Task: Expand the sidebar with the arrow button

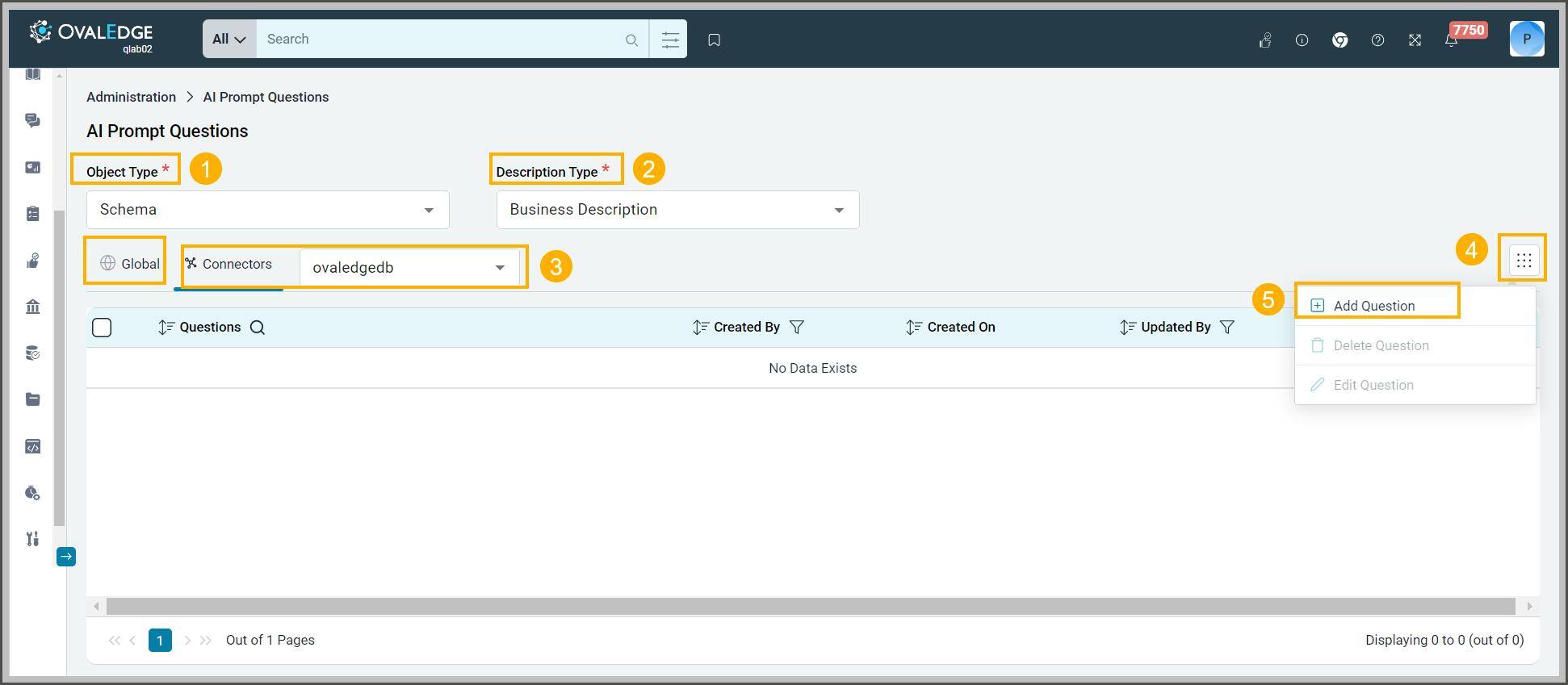Action: tap(66, 557)
